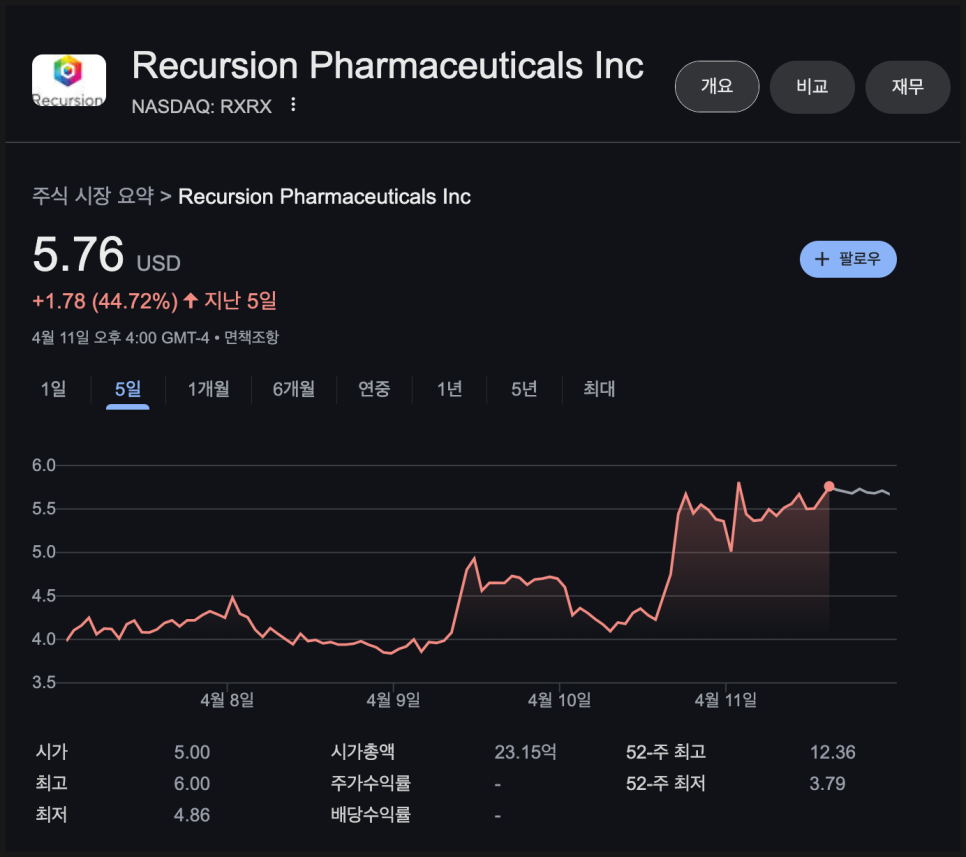The height and width of the screenshot is (857, 966).
Task: Click the Recursion Pharmaceuticals Inc title heading
Action: [388, 65]
